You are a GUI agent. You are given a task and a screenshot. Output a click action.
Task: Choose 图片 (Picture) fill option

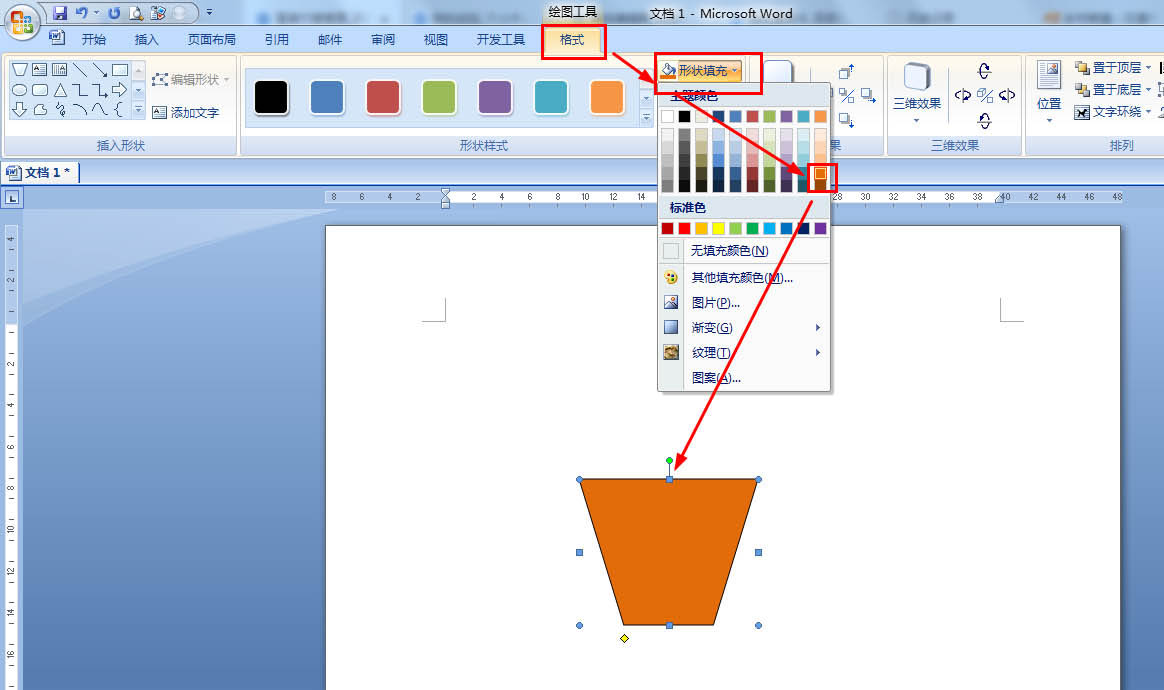[x=745, y=302]
